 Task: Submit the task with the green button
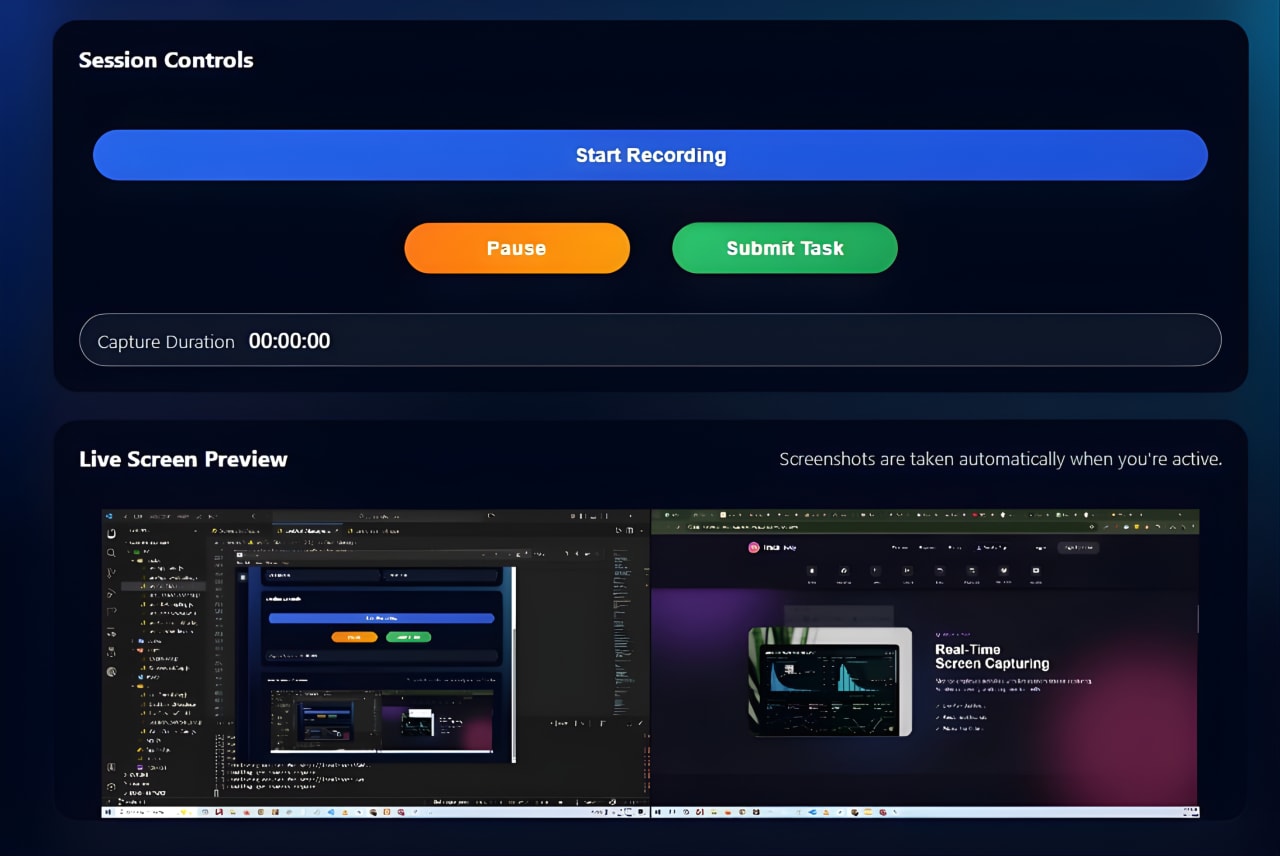click(785, 248)
